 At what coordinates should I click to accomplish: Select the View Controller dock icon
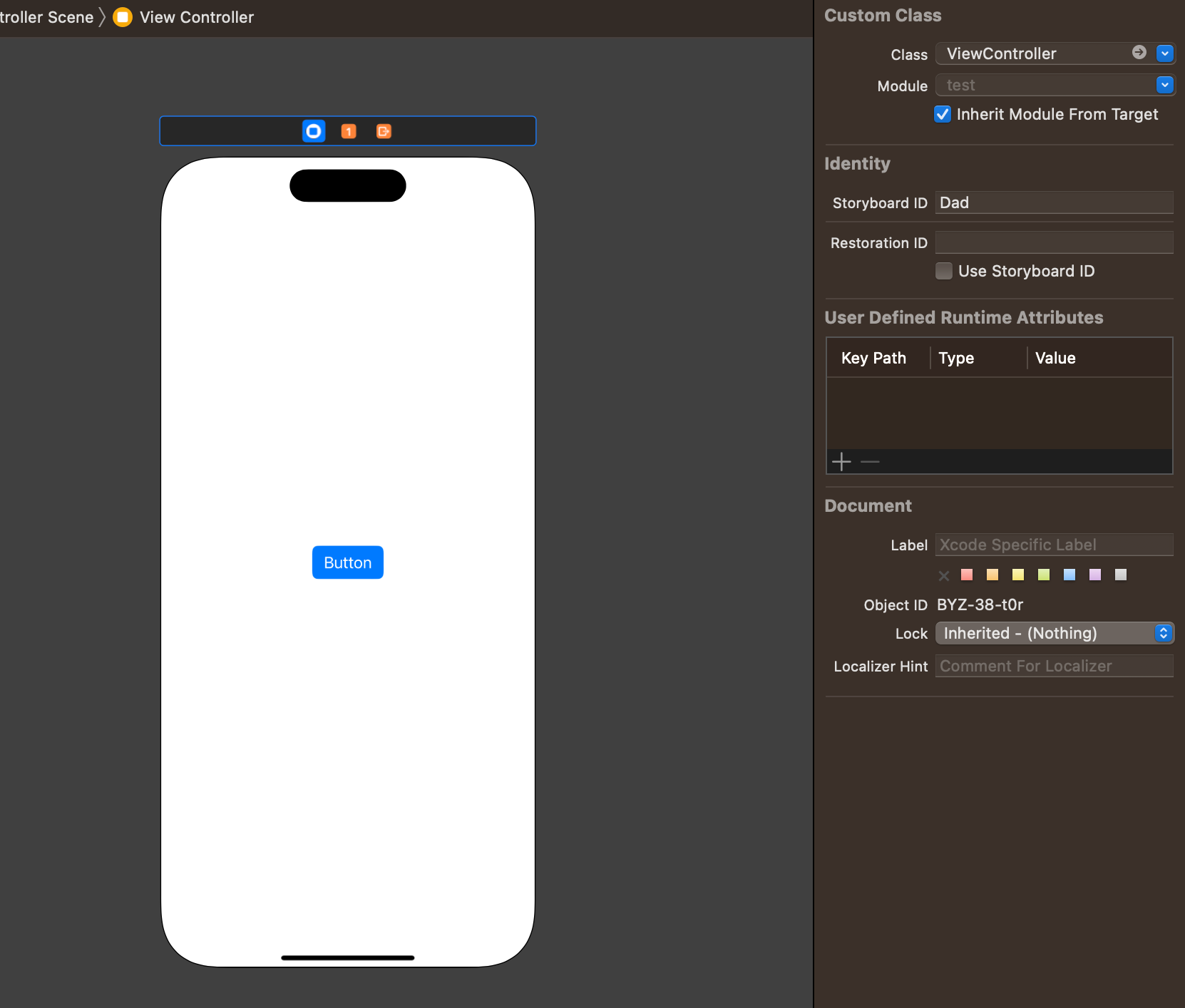click(314, 131)
